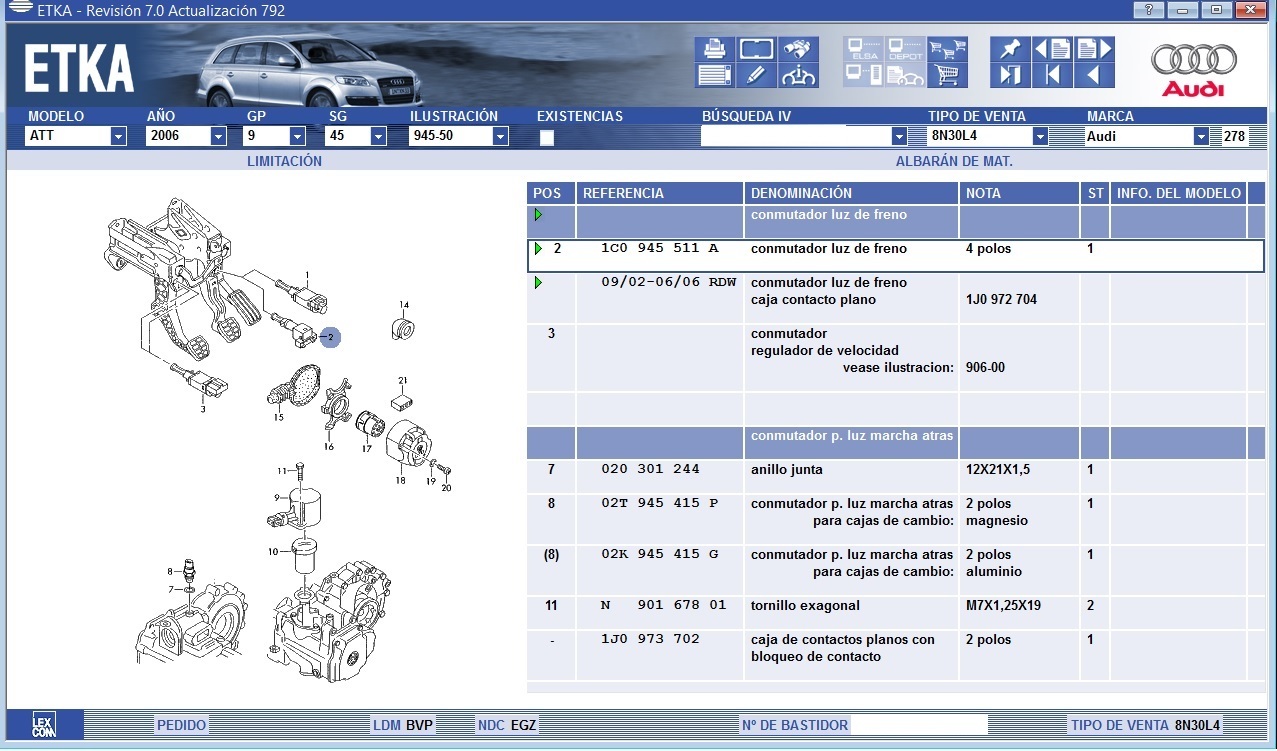
Task: Click the NOTA column header
Action: click(x=1020, y=193)
